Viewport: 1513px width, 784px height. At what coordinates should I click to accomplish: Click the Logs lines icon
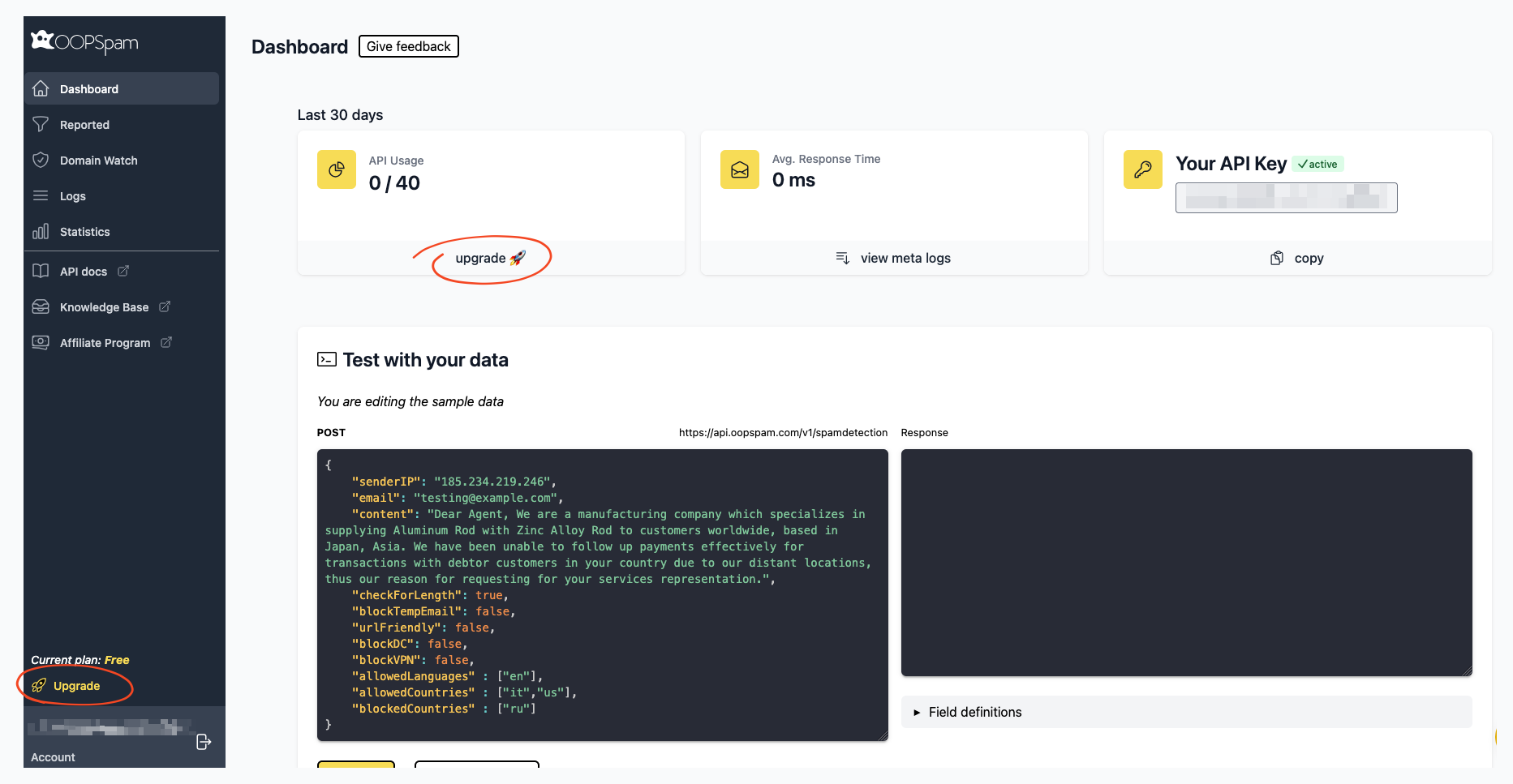tap(41, 195)
